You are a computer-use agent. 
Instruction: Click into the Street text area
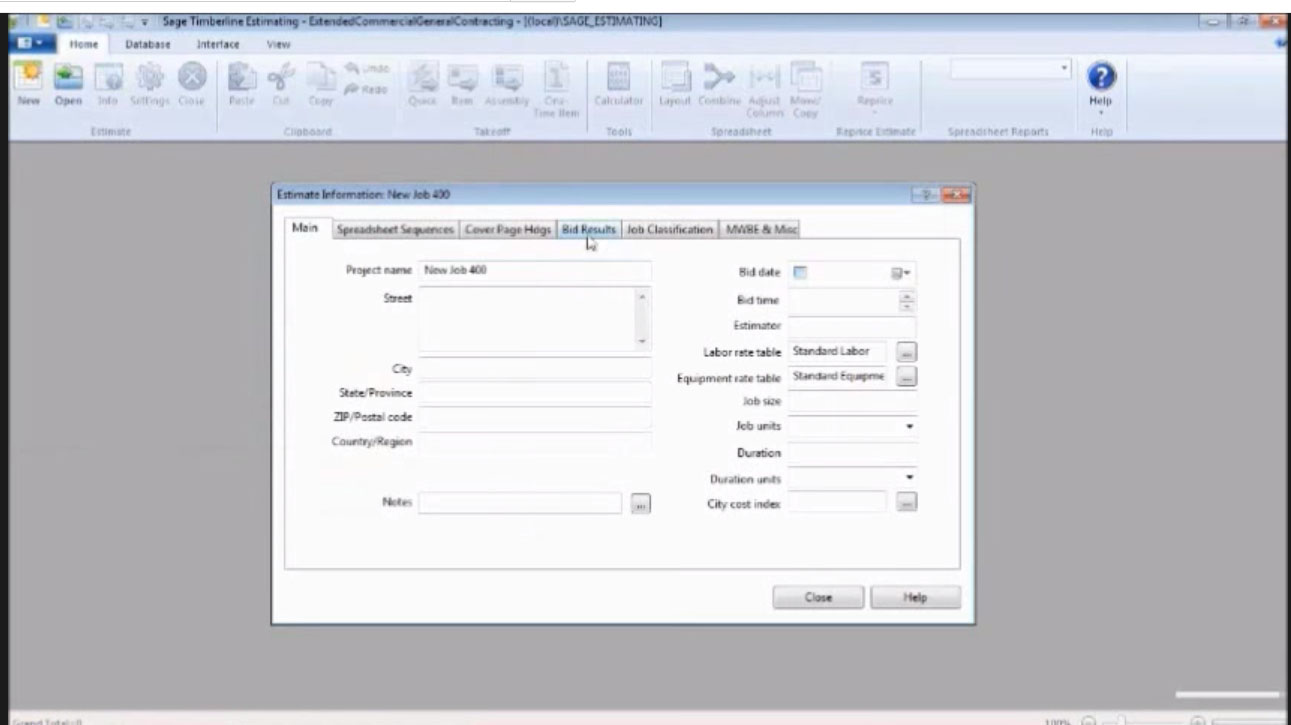pyautogui.click(x=526, y=319)
